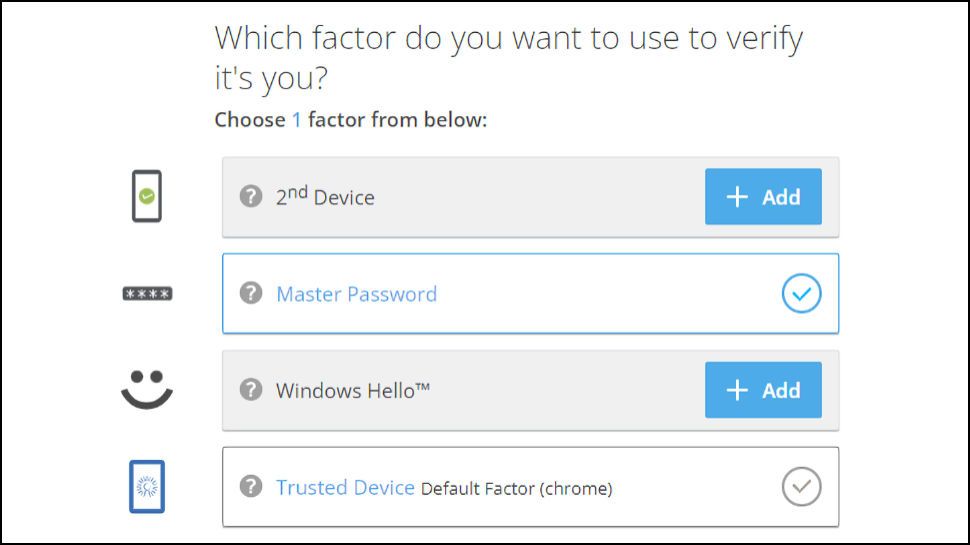Click the Trusted Device blue phone icon
970x545 pixels.
coord(147,487)
